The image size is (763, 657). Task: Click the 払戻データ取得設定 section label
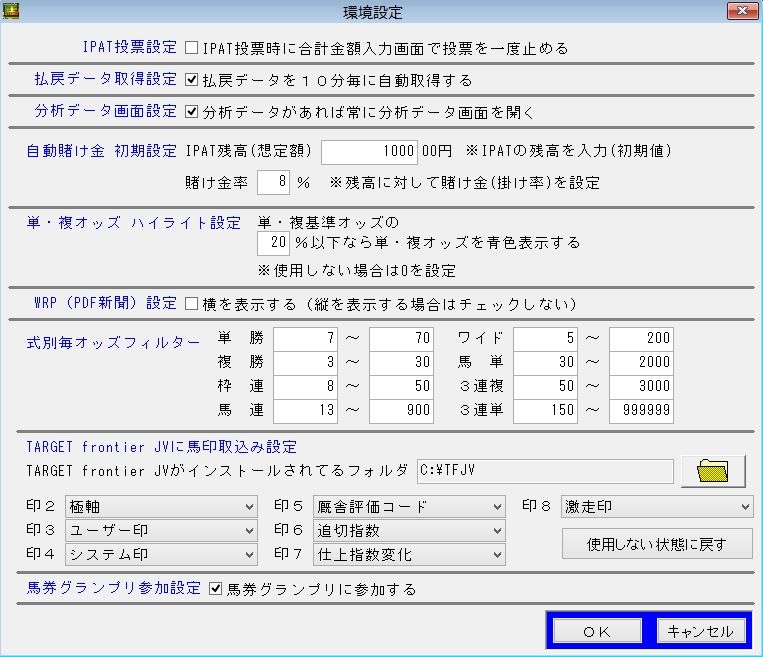click(106, 79)
